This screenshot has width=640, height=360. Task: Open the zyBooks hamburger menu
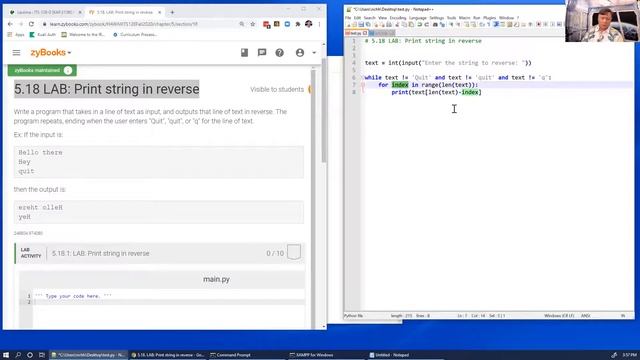coord(16,53)
